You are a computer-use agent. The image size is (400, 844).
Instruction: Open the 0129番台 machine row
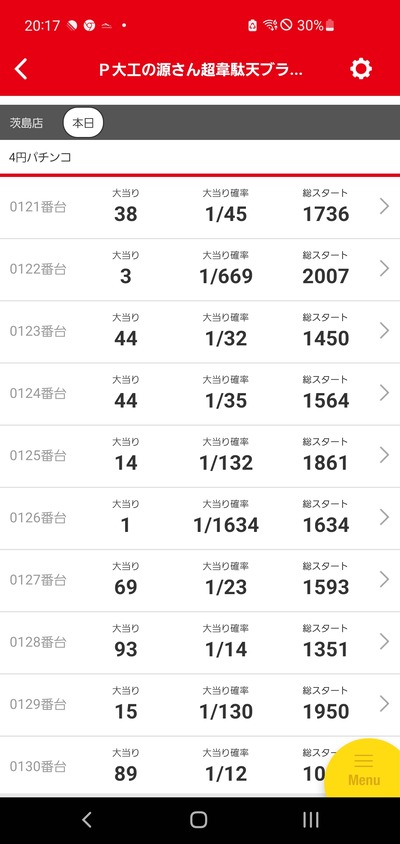click(200, 705)
